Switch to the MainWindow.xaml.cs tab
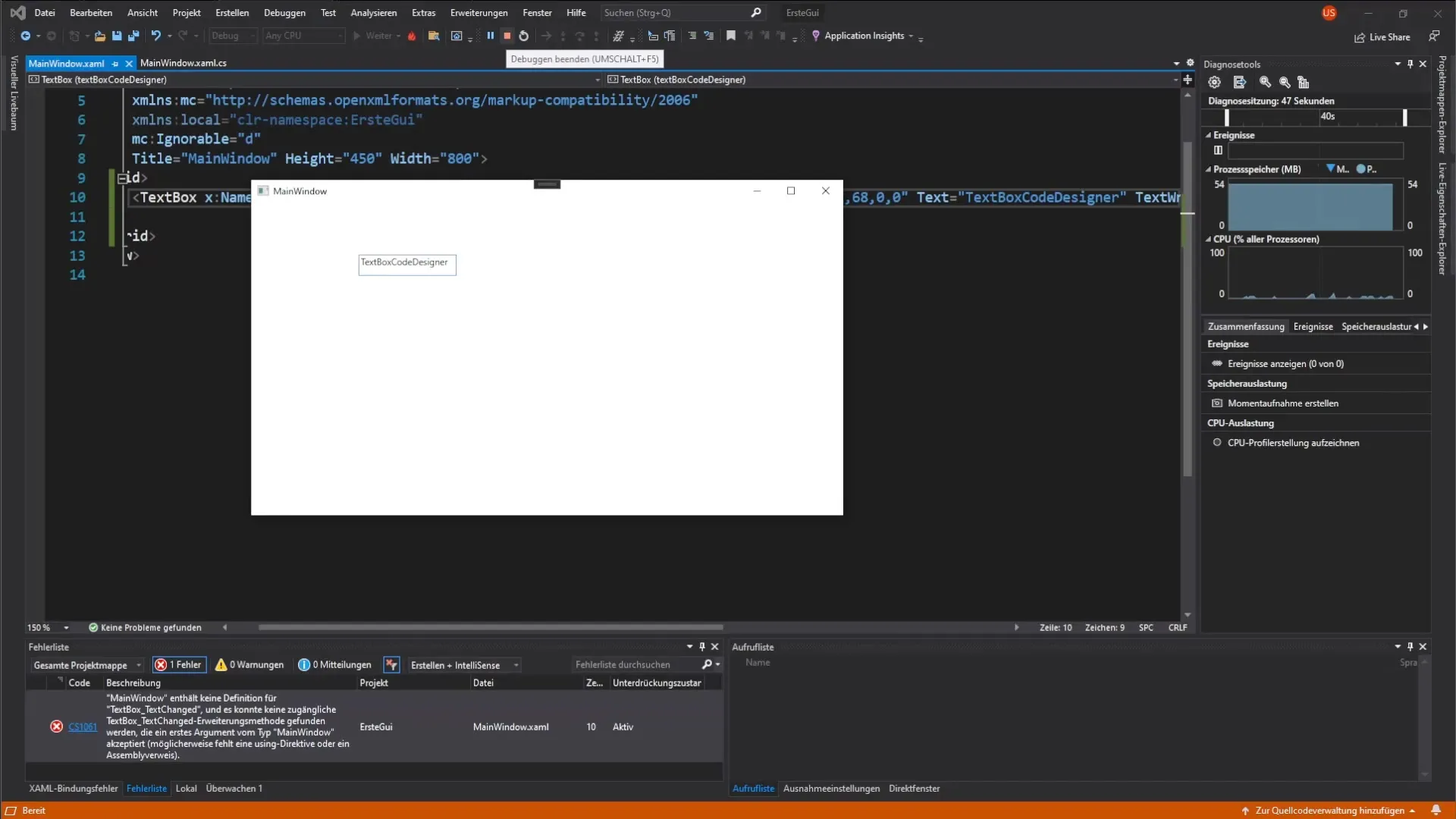 [184, 63]
